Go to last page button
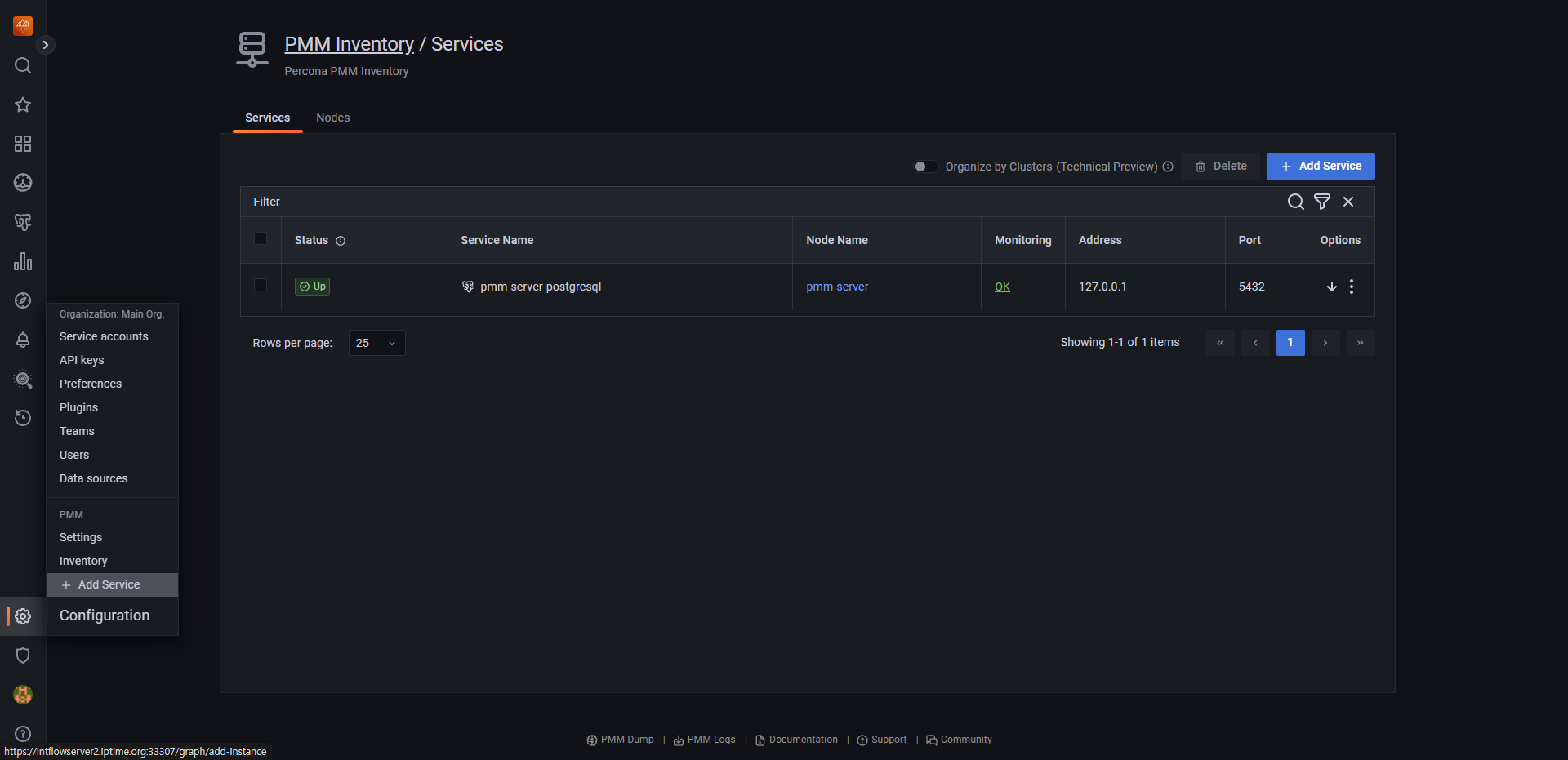1568x760 pixels. 1361,343
